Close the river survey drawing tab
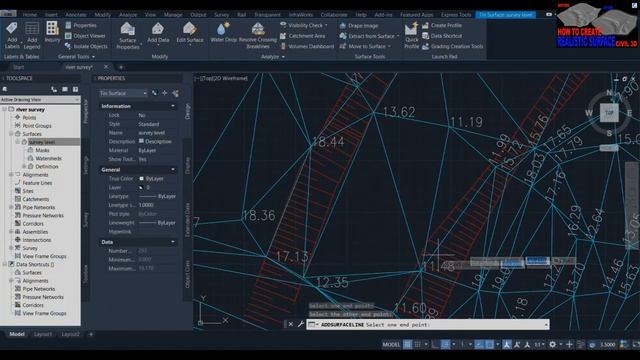The height and width of the screenshot is (360, 640). click(x=106, y=67)
